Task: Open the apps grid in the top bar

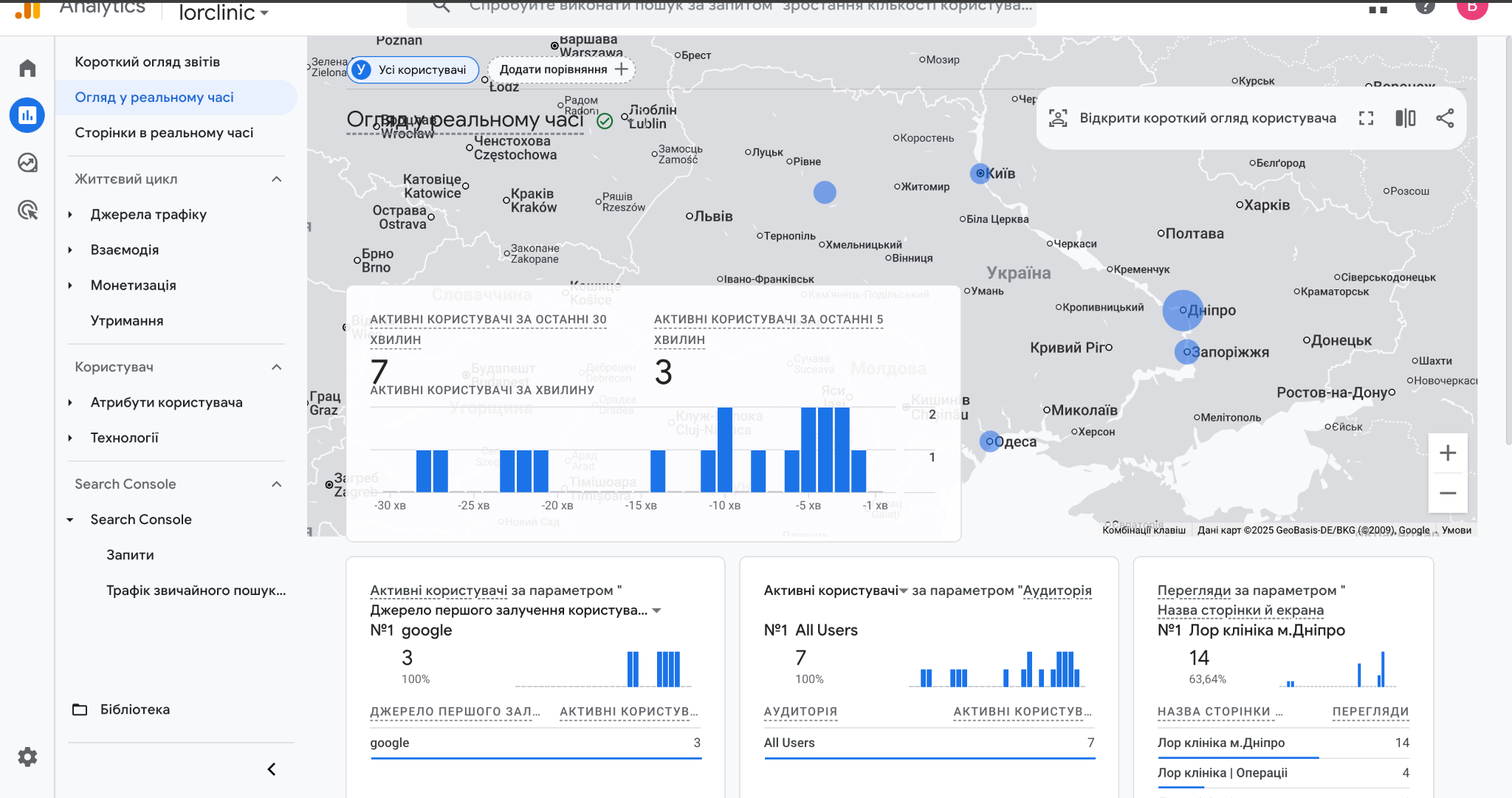Action: click(1378, 10)
